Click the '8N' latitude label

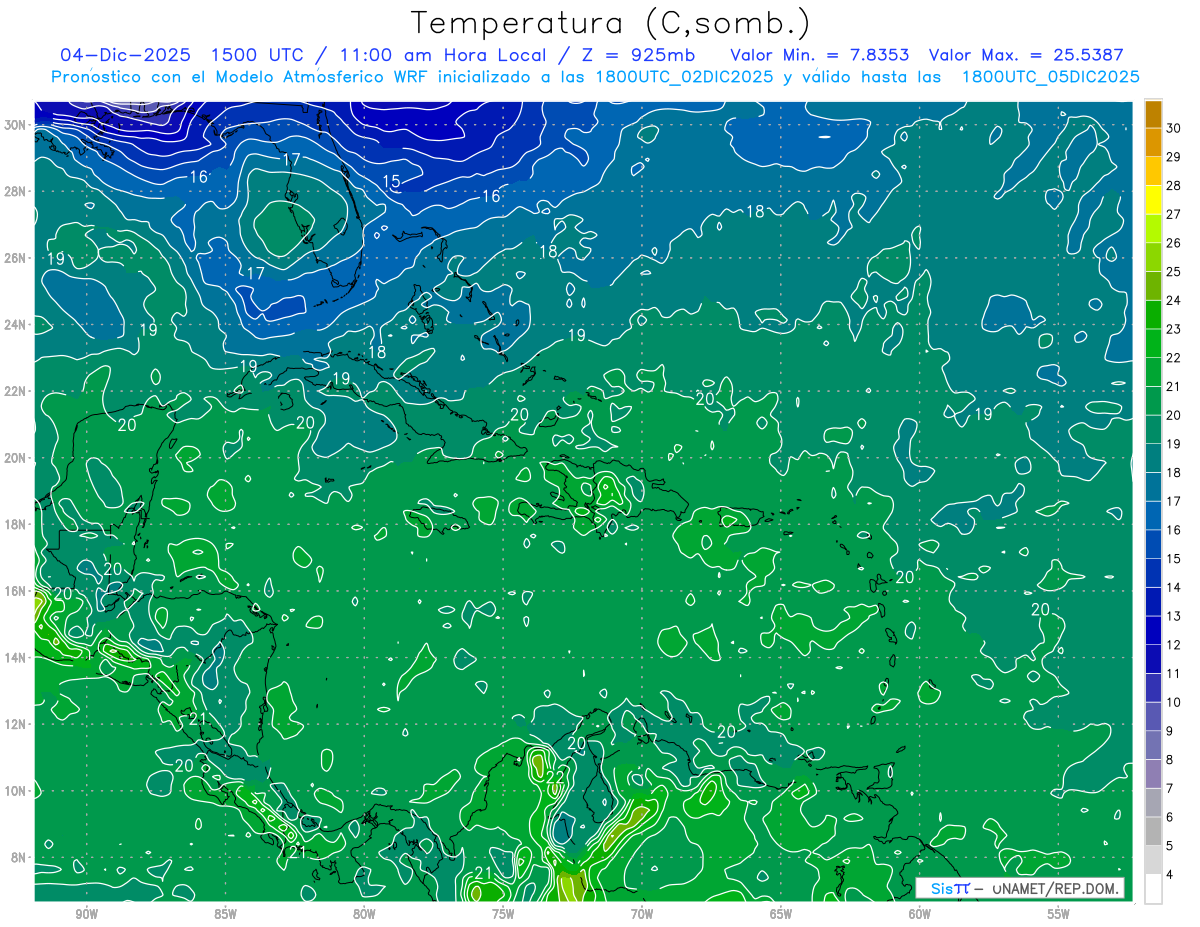19,857
